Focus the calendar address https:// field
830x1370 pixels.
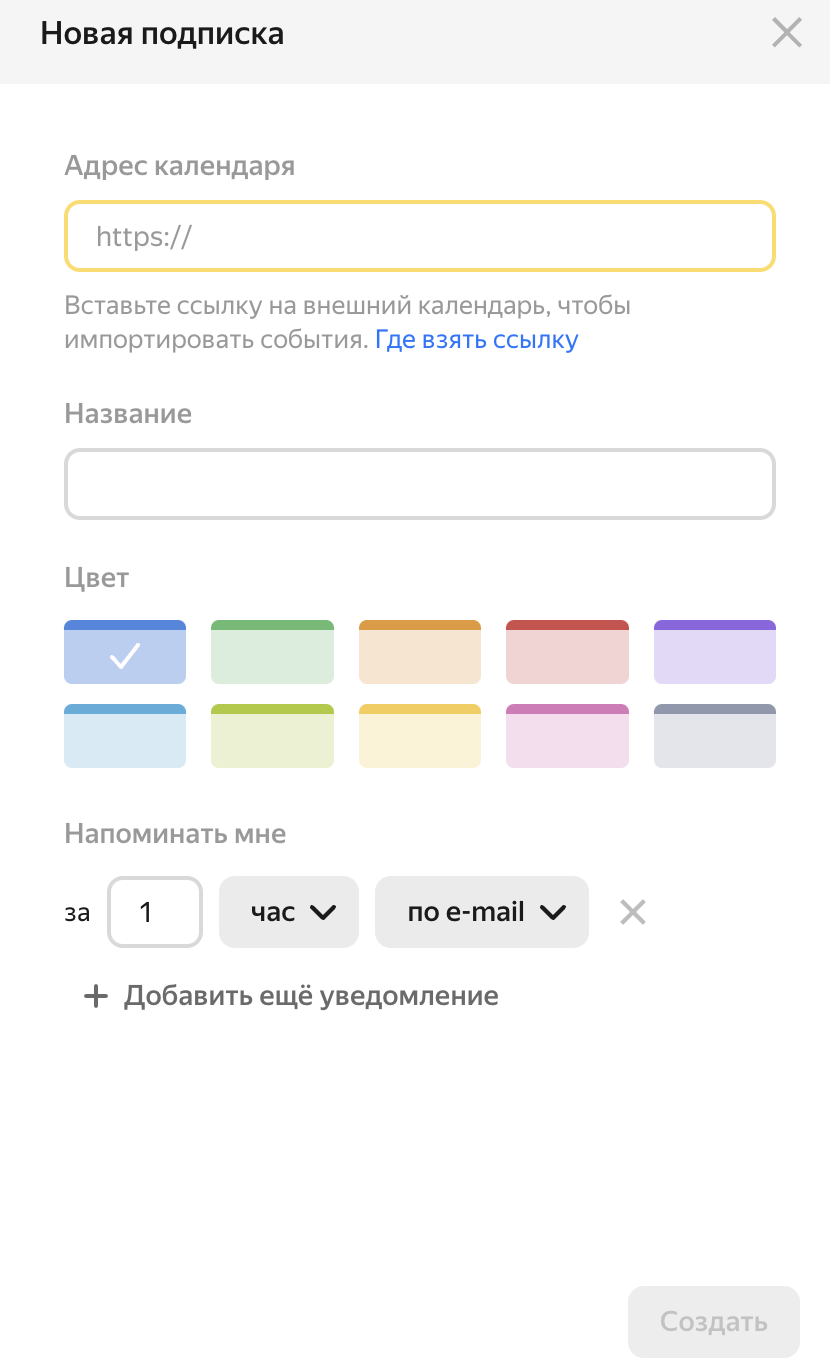[x=420, y=237]
